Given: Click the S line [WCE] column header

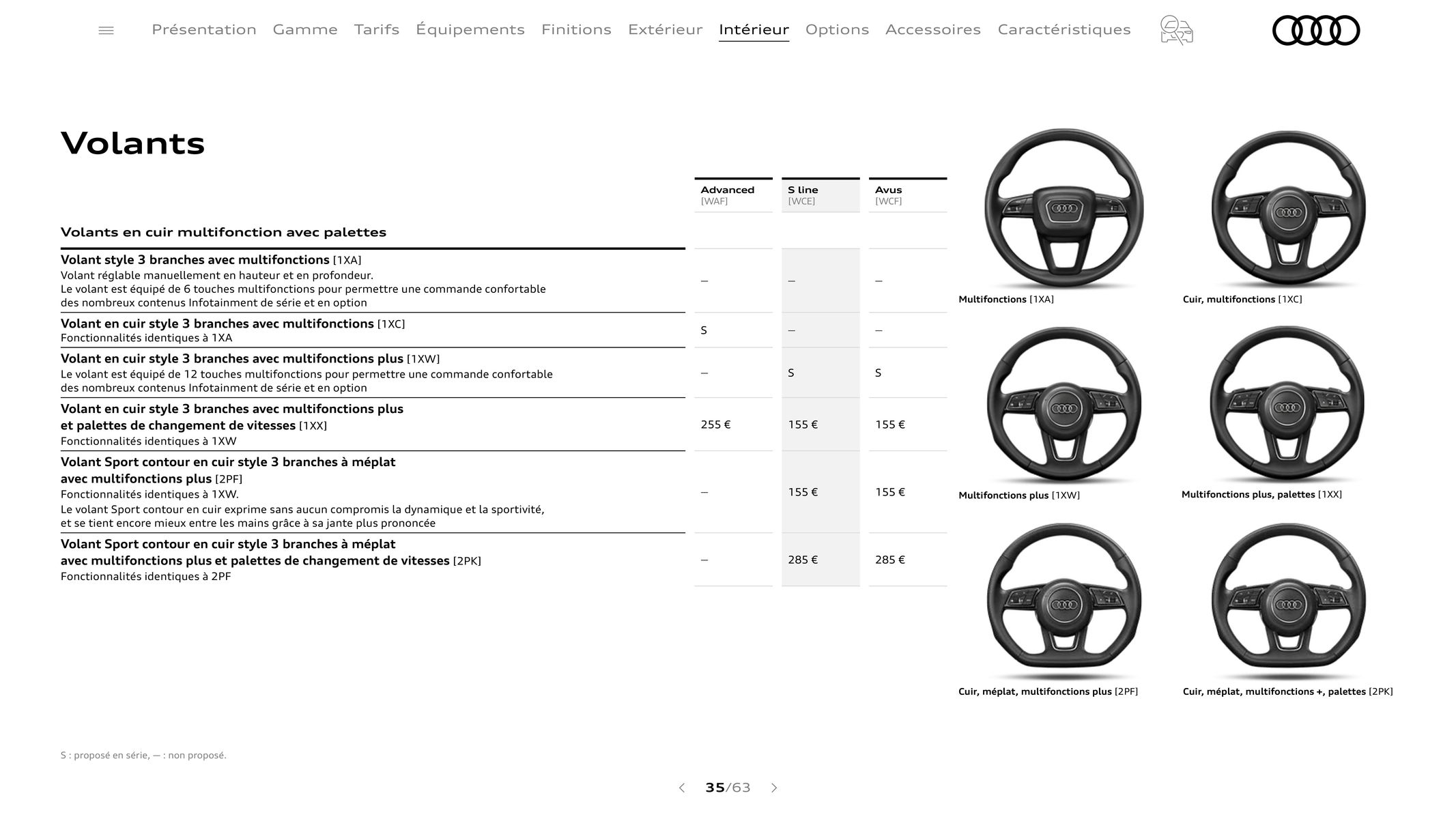Looking at the screenshot, I should 820,195.
